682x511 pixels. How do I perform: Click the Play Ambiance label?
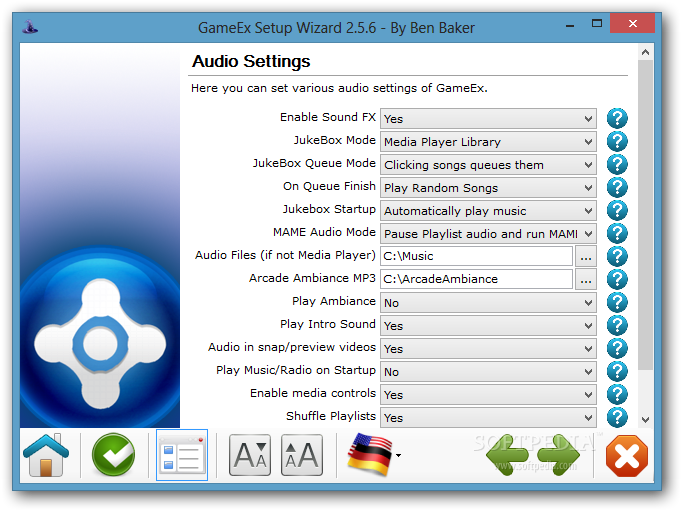tap(334, 301)
